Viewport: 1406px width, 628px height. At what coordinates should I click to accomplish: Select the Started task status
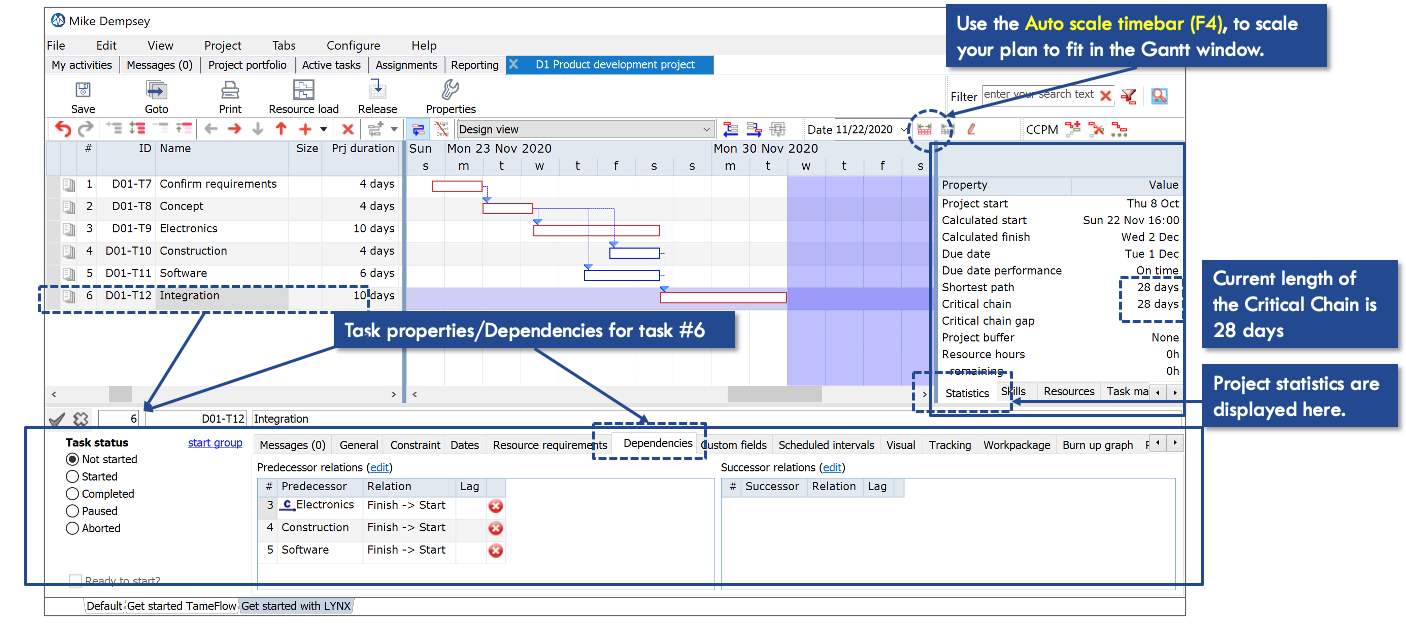[72, 477]
